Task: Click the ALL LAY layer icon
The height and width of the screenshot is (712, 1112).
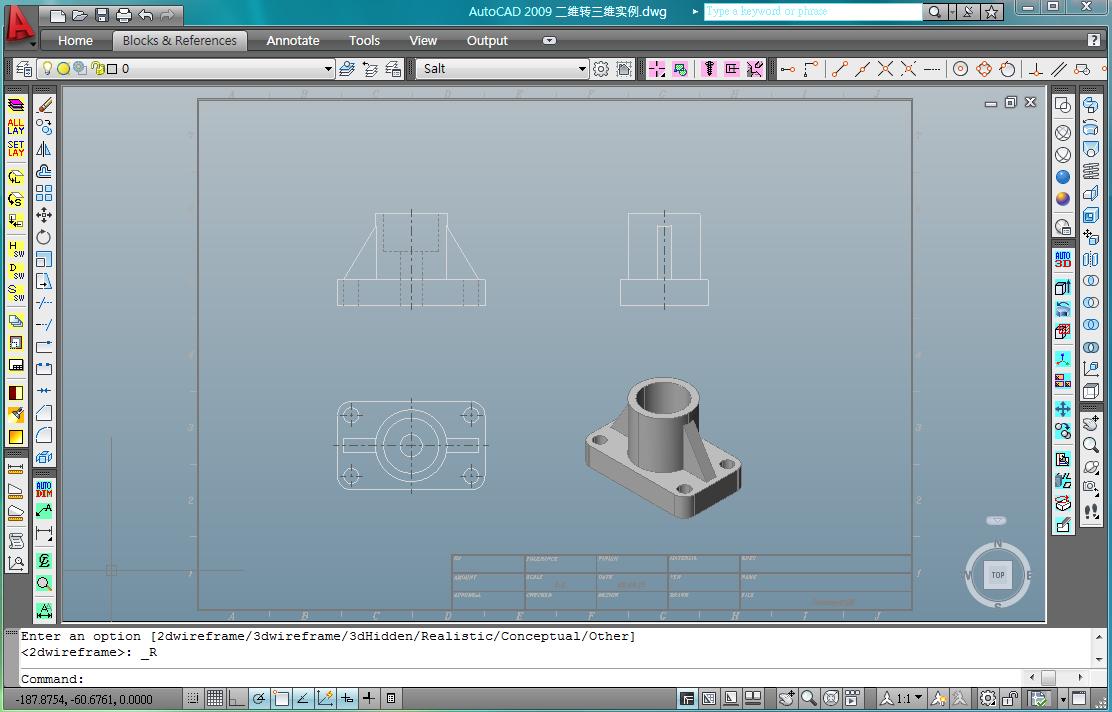Action: [16, 127]
